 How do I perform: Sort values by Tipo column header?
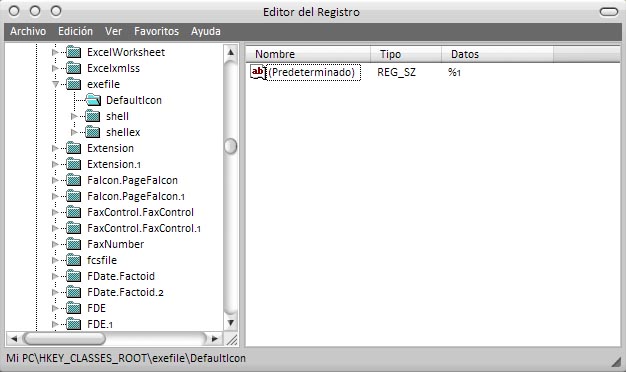click(x=406, y=54)
